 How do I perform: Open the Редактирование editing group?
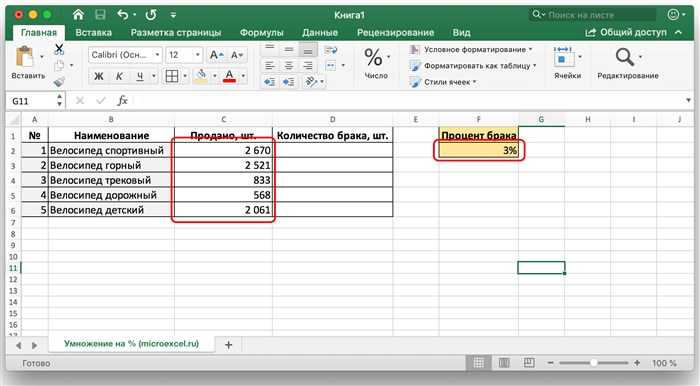tap(628, 63)
